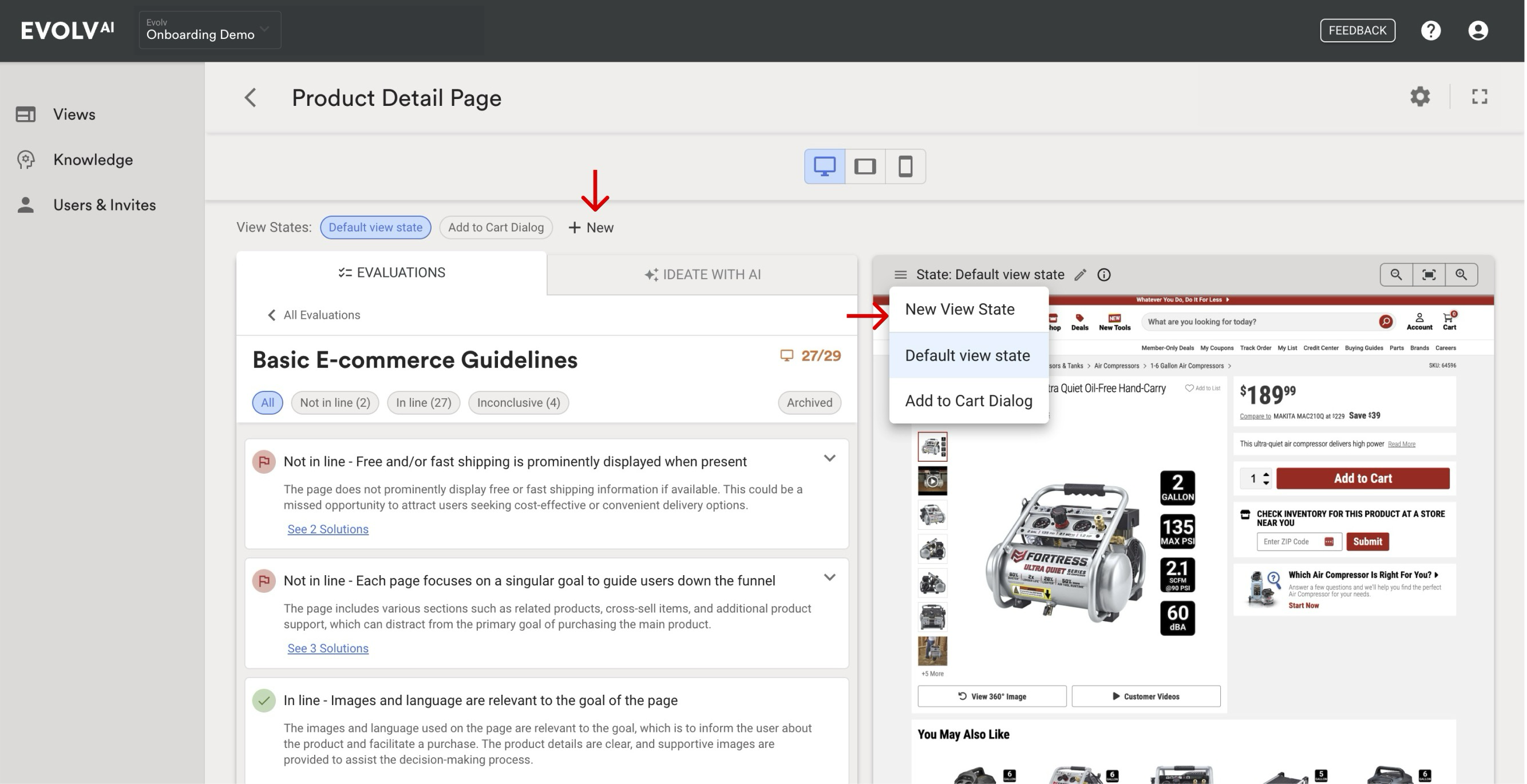Expand the free shipping evaluation card
The width and height of the screenshot is (1527, 784).
[x=829, y=458]
